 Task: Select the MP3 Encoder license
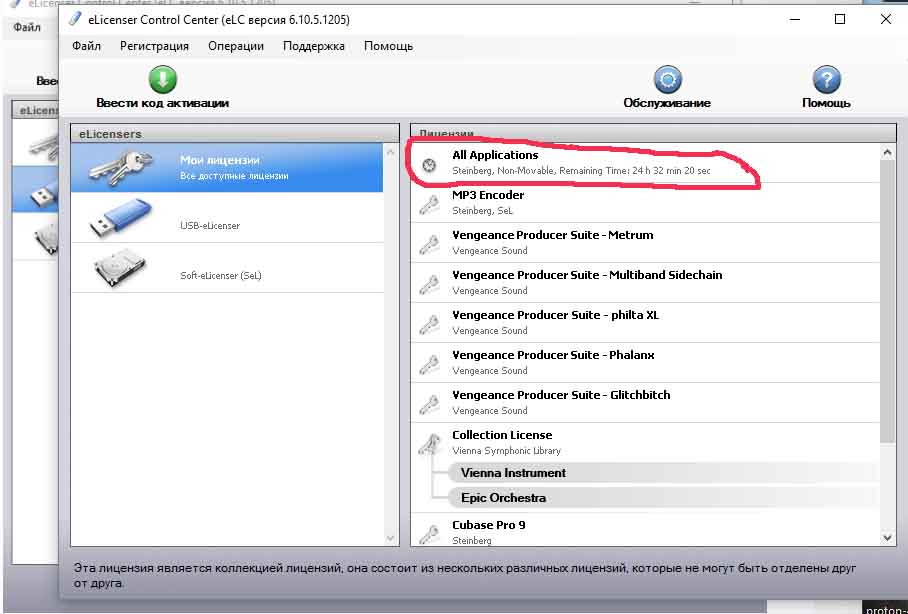click(x=645, y=203)
